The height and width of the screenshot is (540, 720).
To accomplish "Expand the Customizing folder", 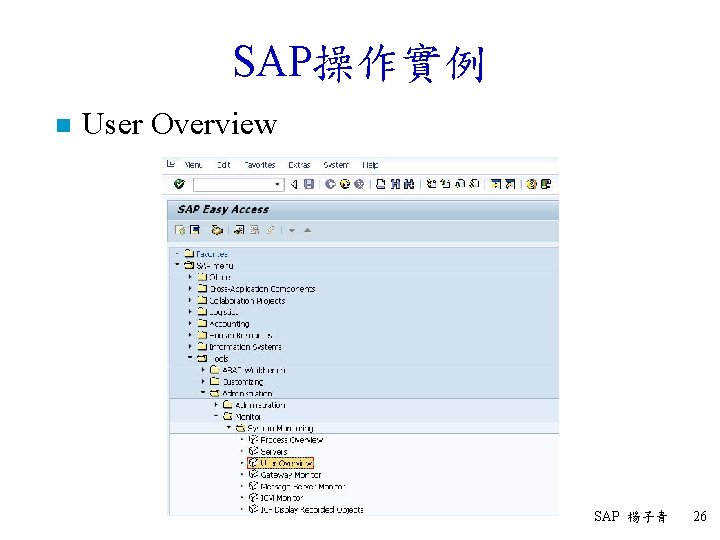I will click(203, 381).
